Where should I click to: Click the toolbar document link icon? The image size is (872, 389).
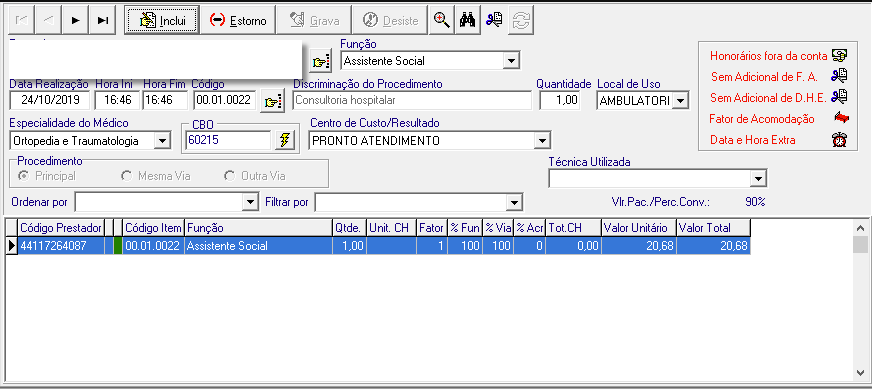pyautogui.click(x=494, y=21)
